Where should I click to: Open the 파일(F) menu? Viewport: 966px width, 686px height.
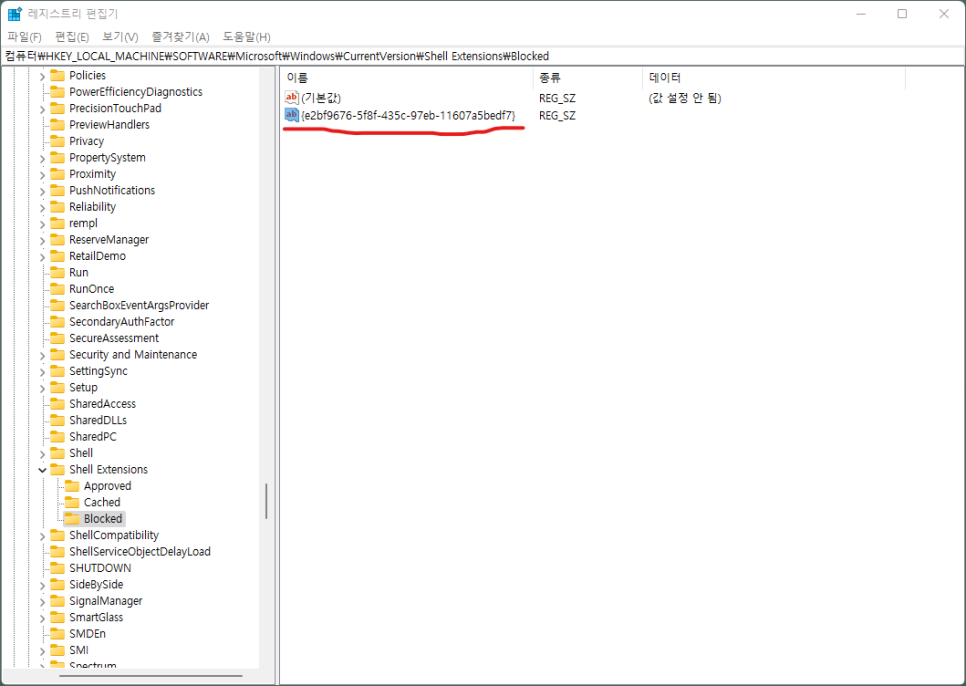[25, 37]
